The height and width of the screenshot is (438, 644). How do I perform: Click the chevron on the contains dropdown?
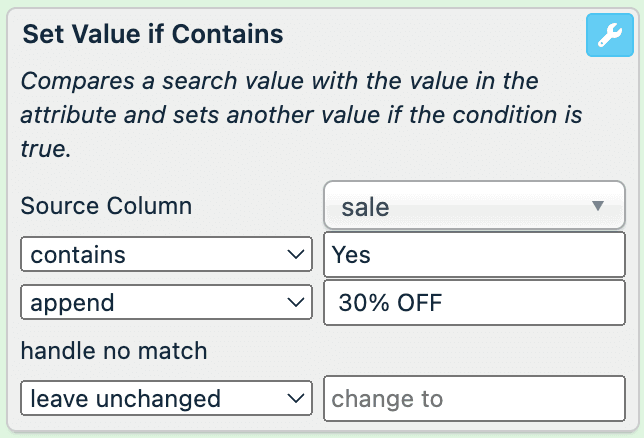[x=295, y=255]
